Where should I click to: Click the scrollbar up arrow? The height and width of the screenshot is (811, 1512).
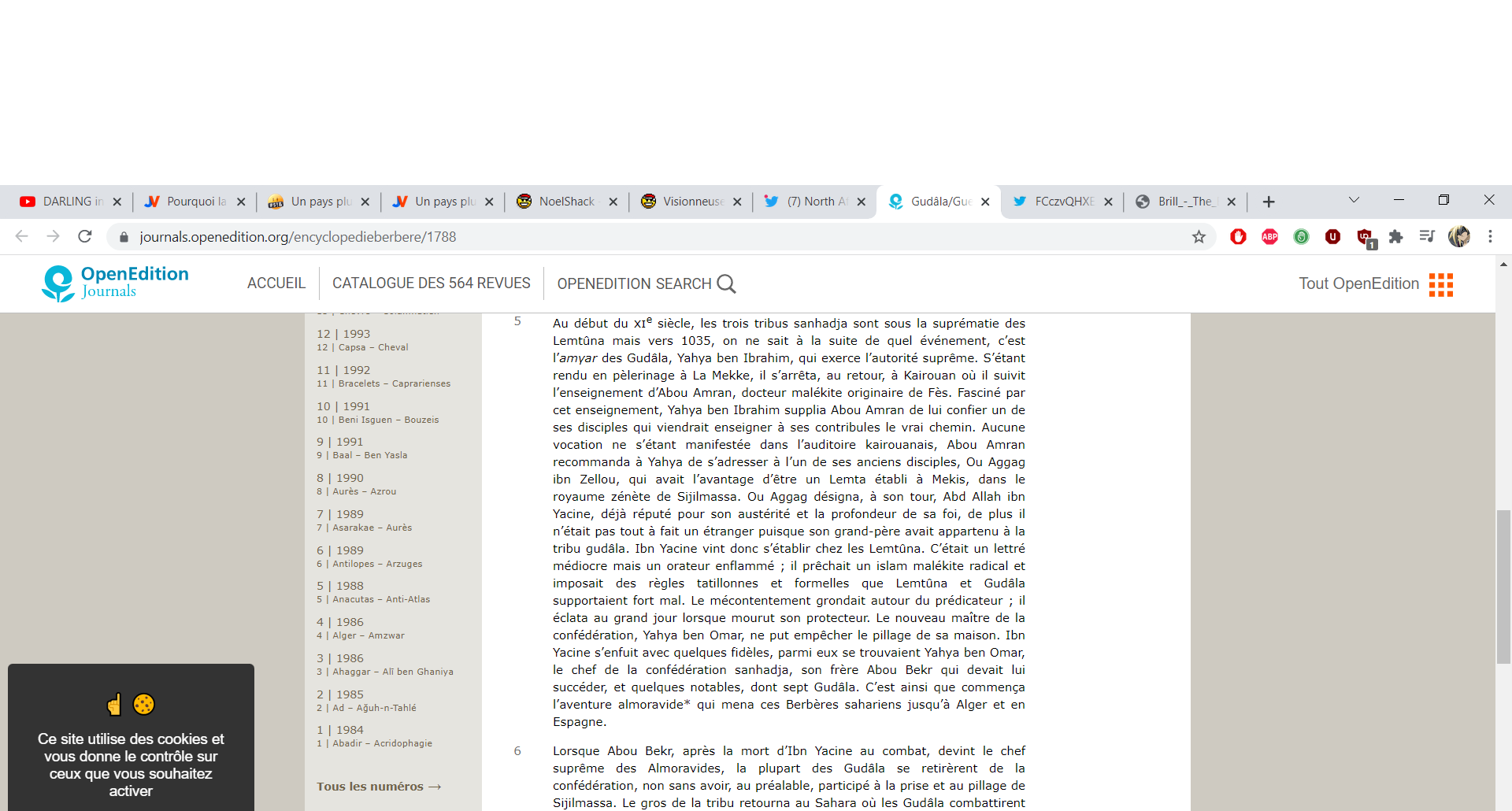point(1503,265)
